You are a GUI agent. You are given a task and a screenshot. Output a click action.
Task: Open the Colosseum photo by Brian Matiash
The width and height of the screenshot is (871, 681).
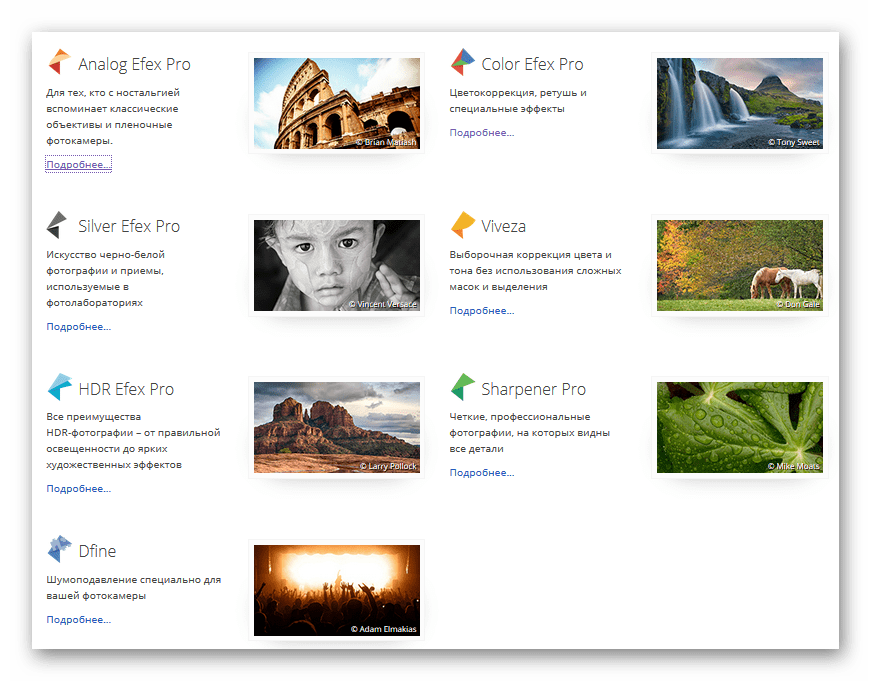click(x=336, y=103)
